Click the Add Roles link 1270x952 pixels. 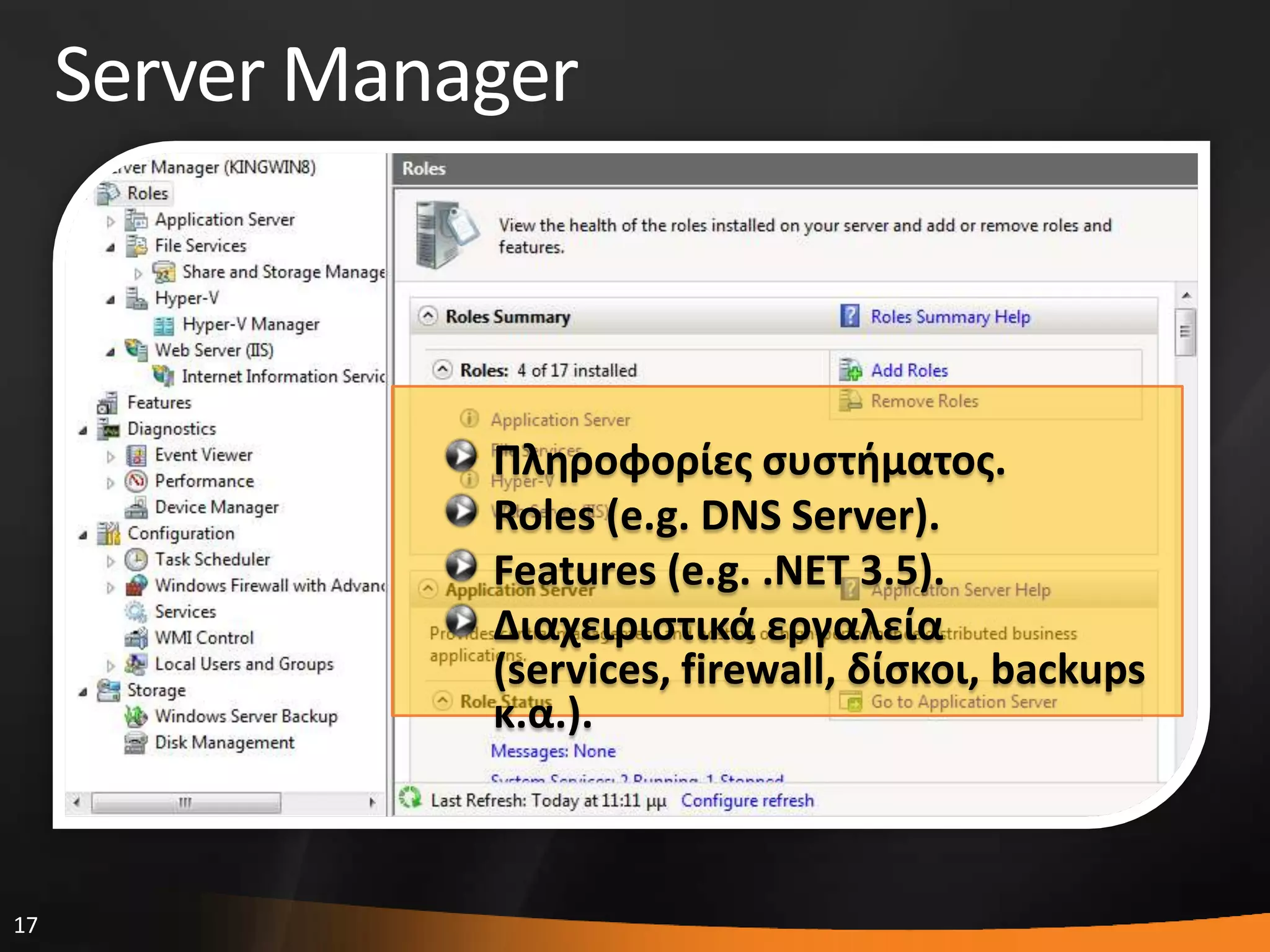(x=909, y=370)
